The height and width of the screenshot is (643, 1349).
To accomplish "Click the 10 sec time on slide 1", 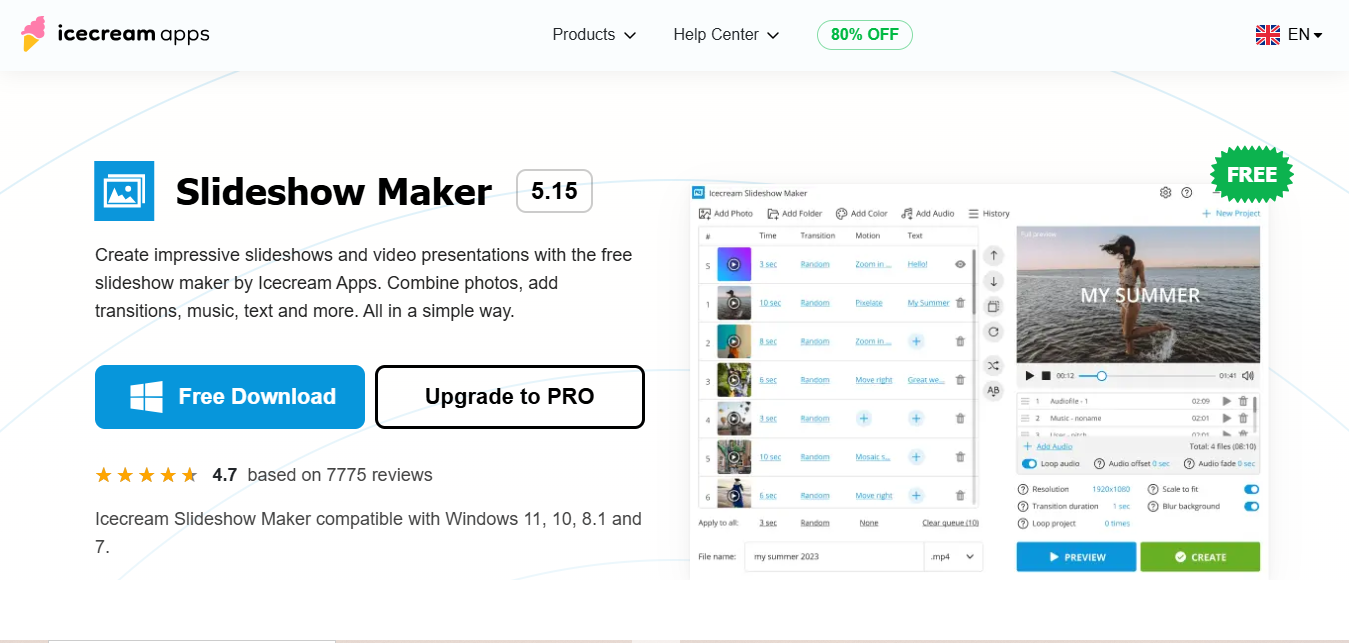I will pos(770,303).
